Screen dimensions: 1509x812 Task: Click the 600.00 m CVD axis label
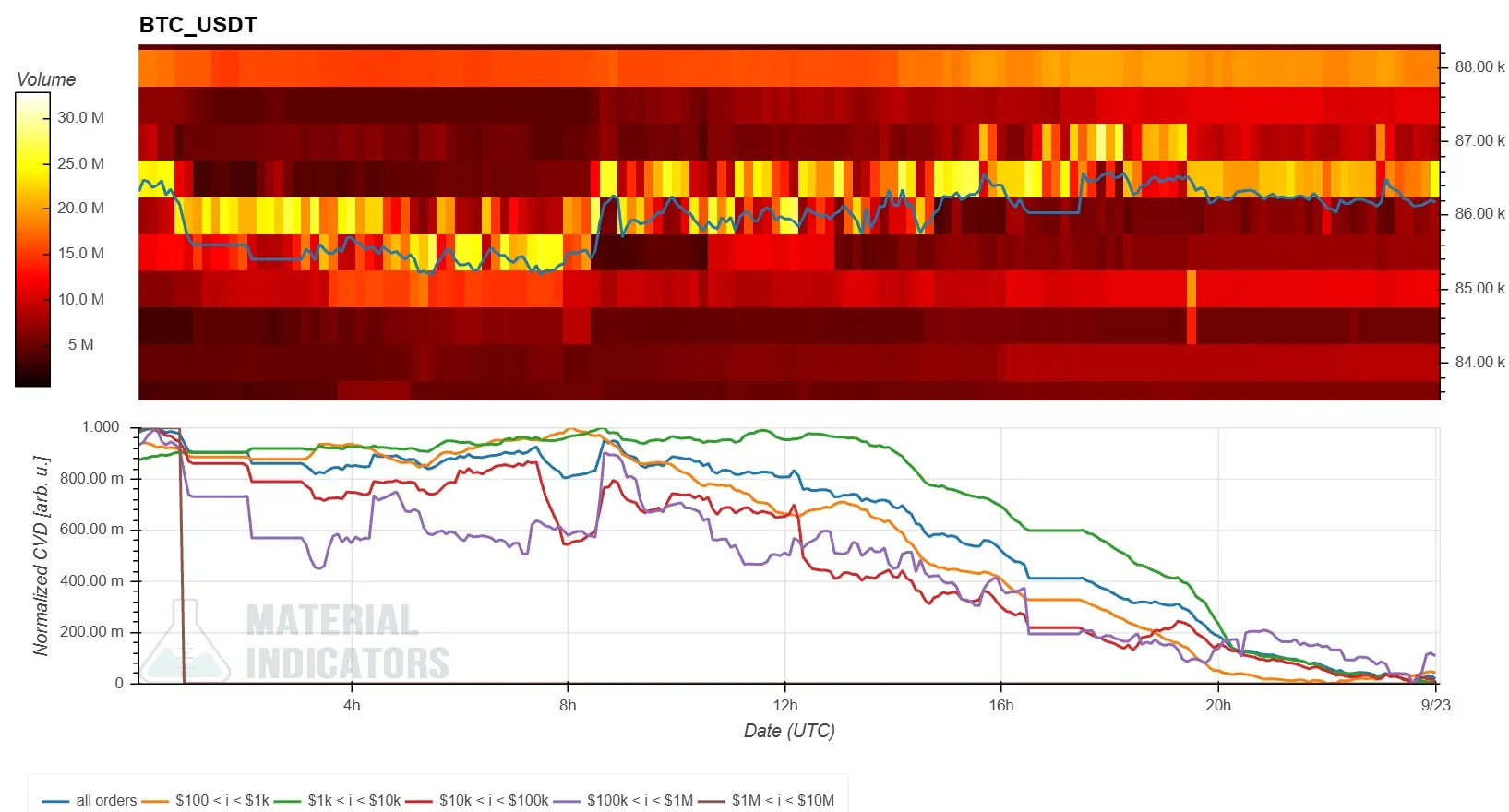91,530
